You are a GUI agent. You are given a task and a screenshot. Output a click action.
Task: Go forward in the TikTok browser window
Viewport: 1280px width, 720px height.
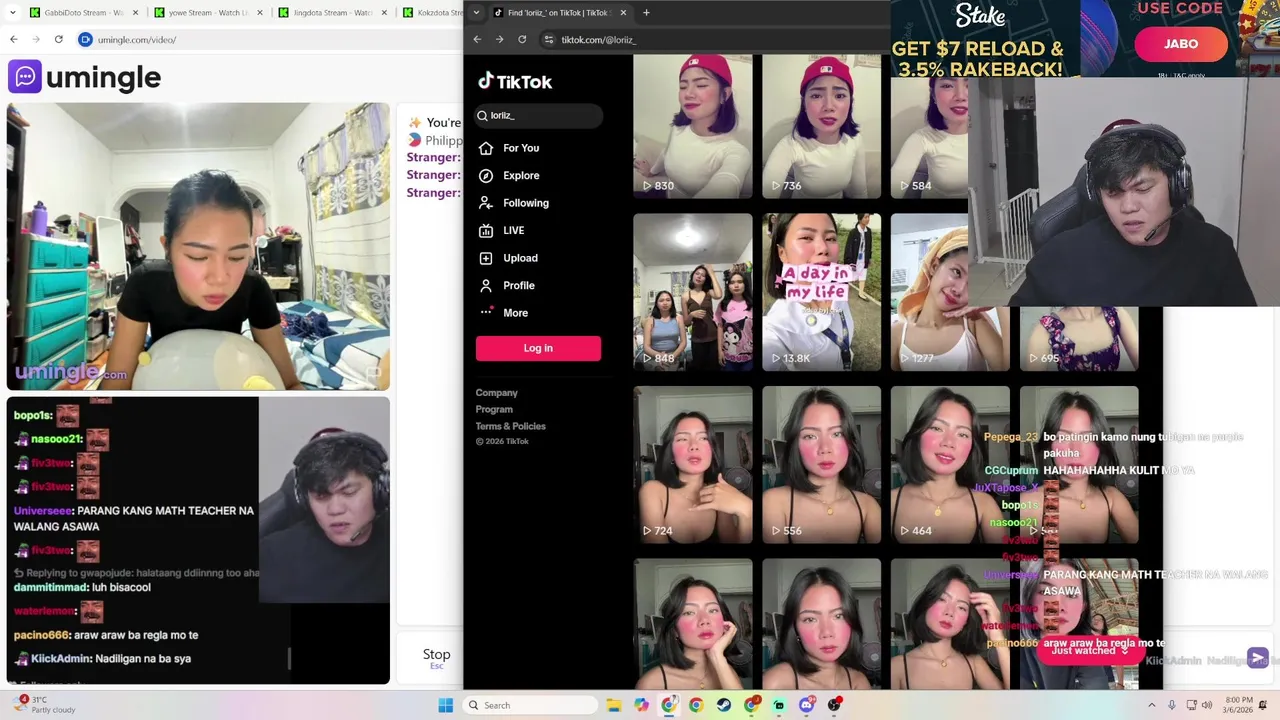[x=499, y=39]
